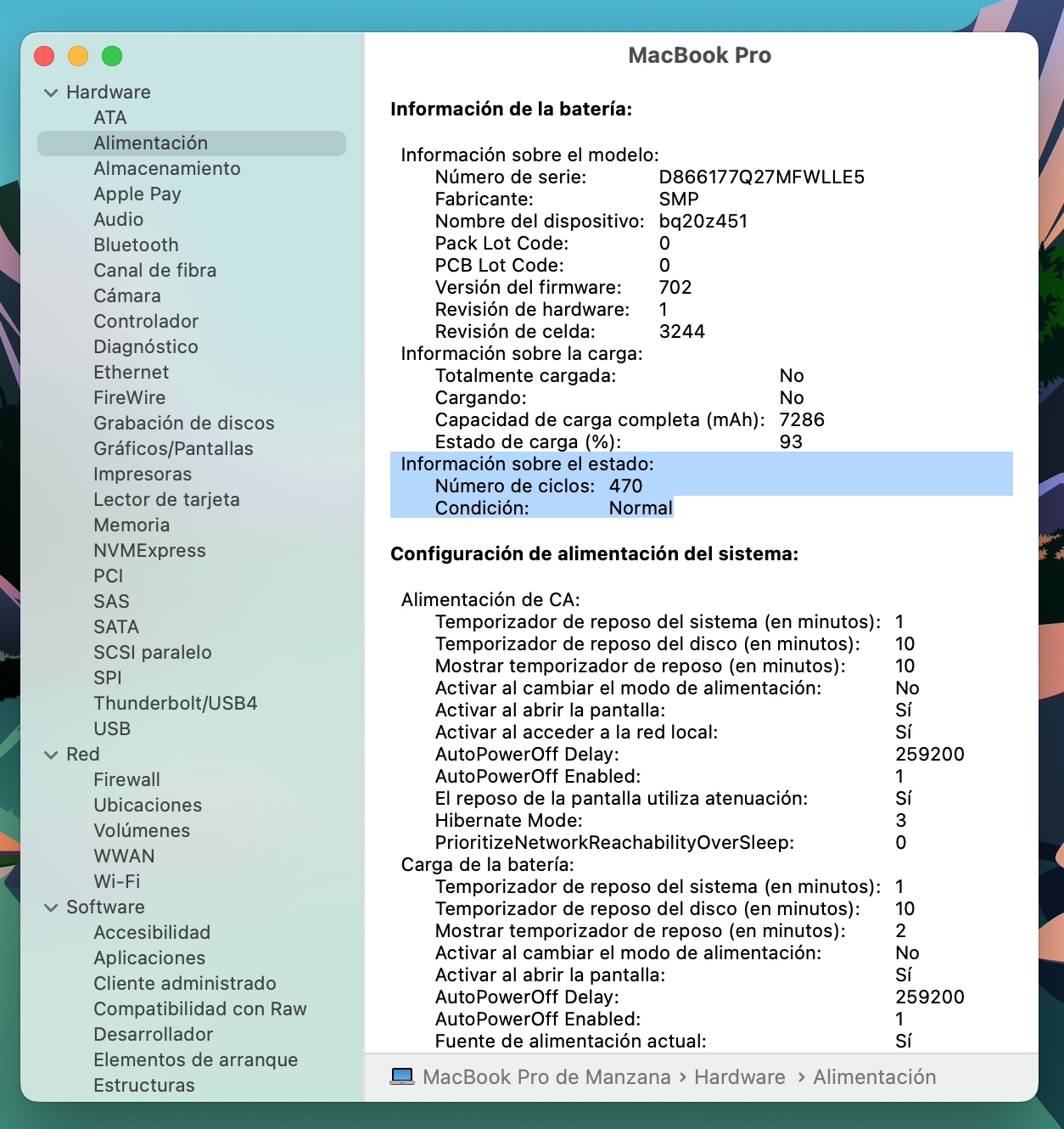Click the MacBook icon in path bar
The image size is (1064, 1129).
(x=401, y=1076)
